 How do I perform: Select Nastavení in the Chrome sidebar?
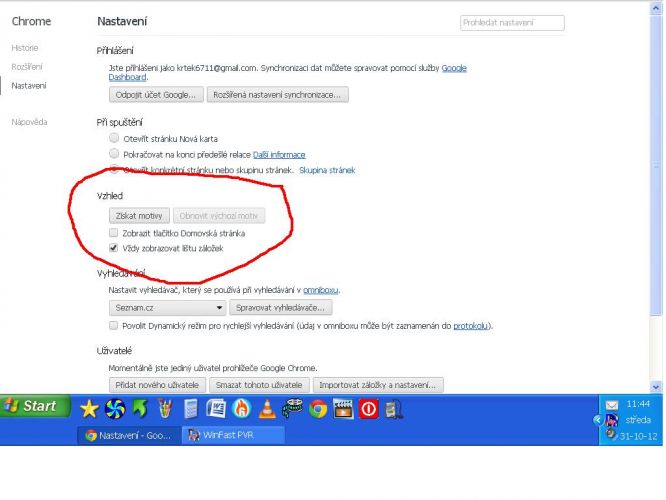pos(28,86)
